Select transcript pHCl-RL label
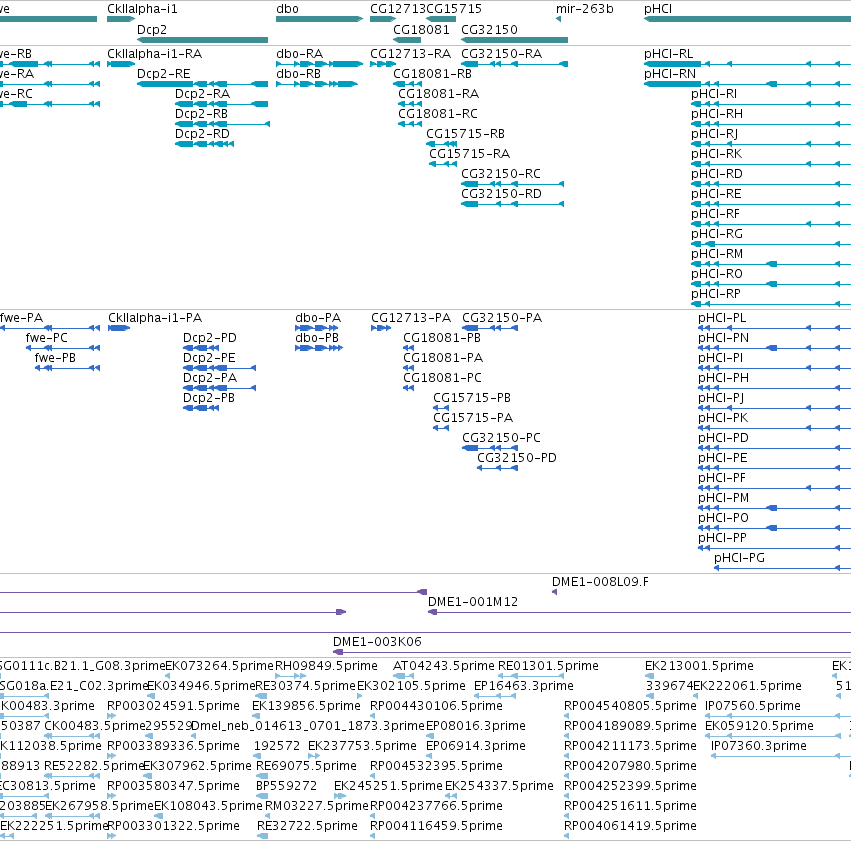 click(668, 54)
